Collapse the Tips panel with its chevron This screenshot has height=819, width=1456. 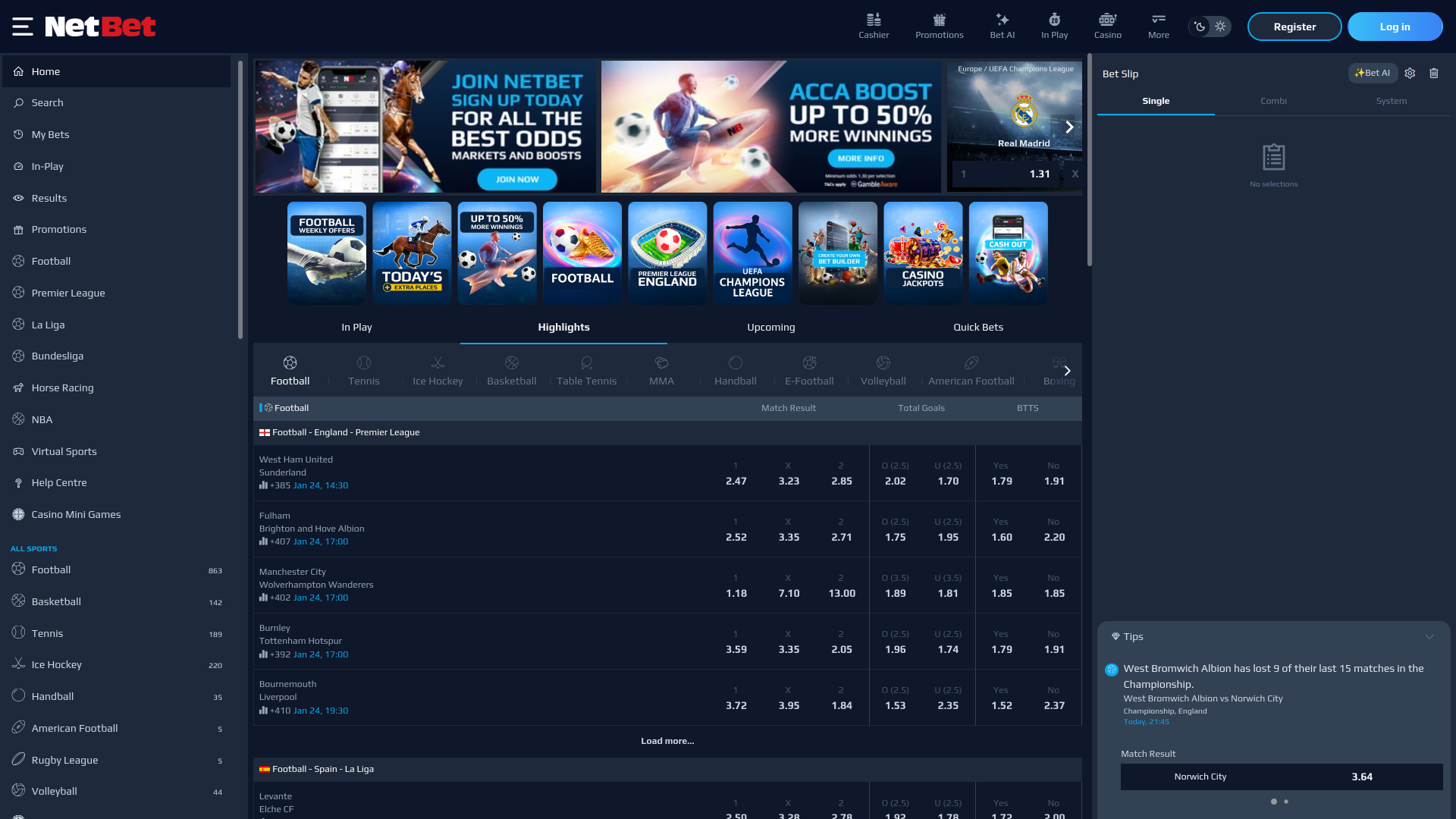(x=1431, y=637)
